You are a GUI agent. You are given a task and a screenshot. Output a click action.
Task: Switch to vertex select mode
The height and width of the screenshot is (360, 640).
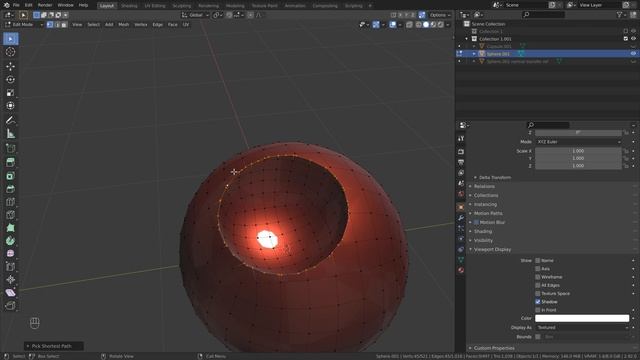coord(50,24)
